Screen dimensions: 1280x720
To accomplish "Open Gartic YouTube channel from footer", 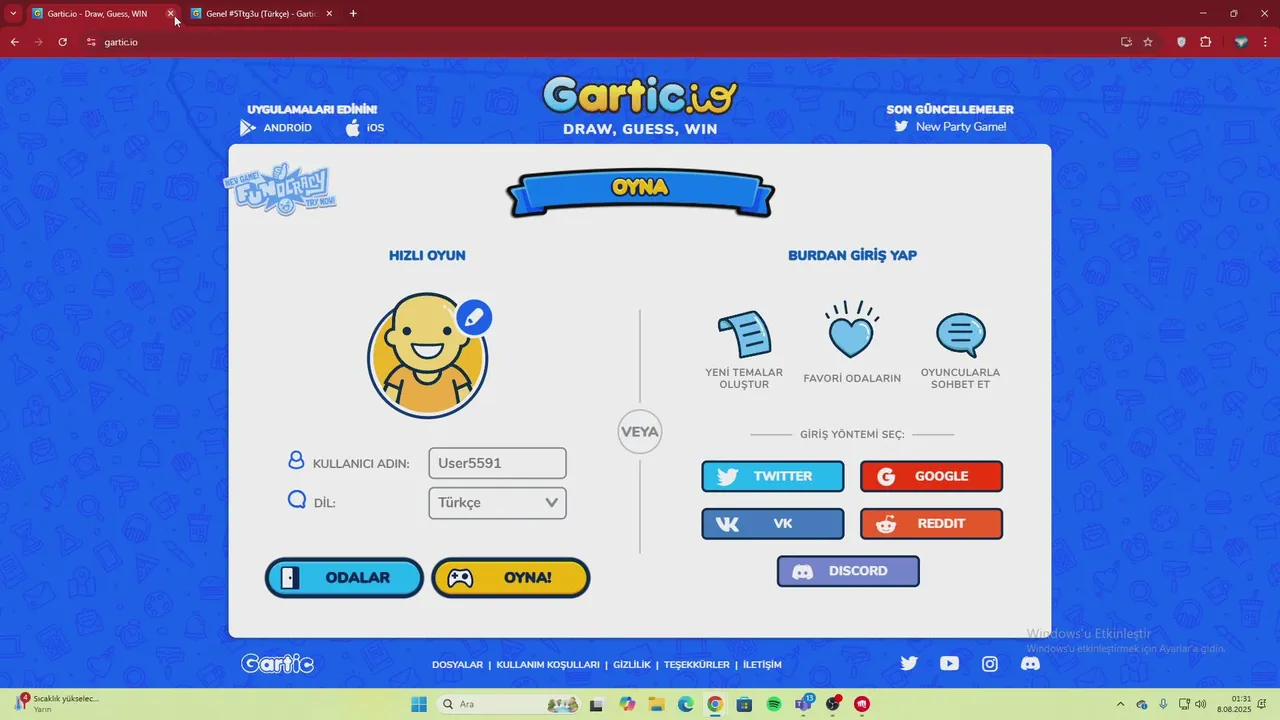I will [x=949, y=663].
